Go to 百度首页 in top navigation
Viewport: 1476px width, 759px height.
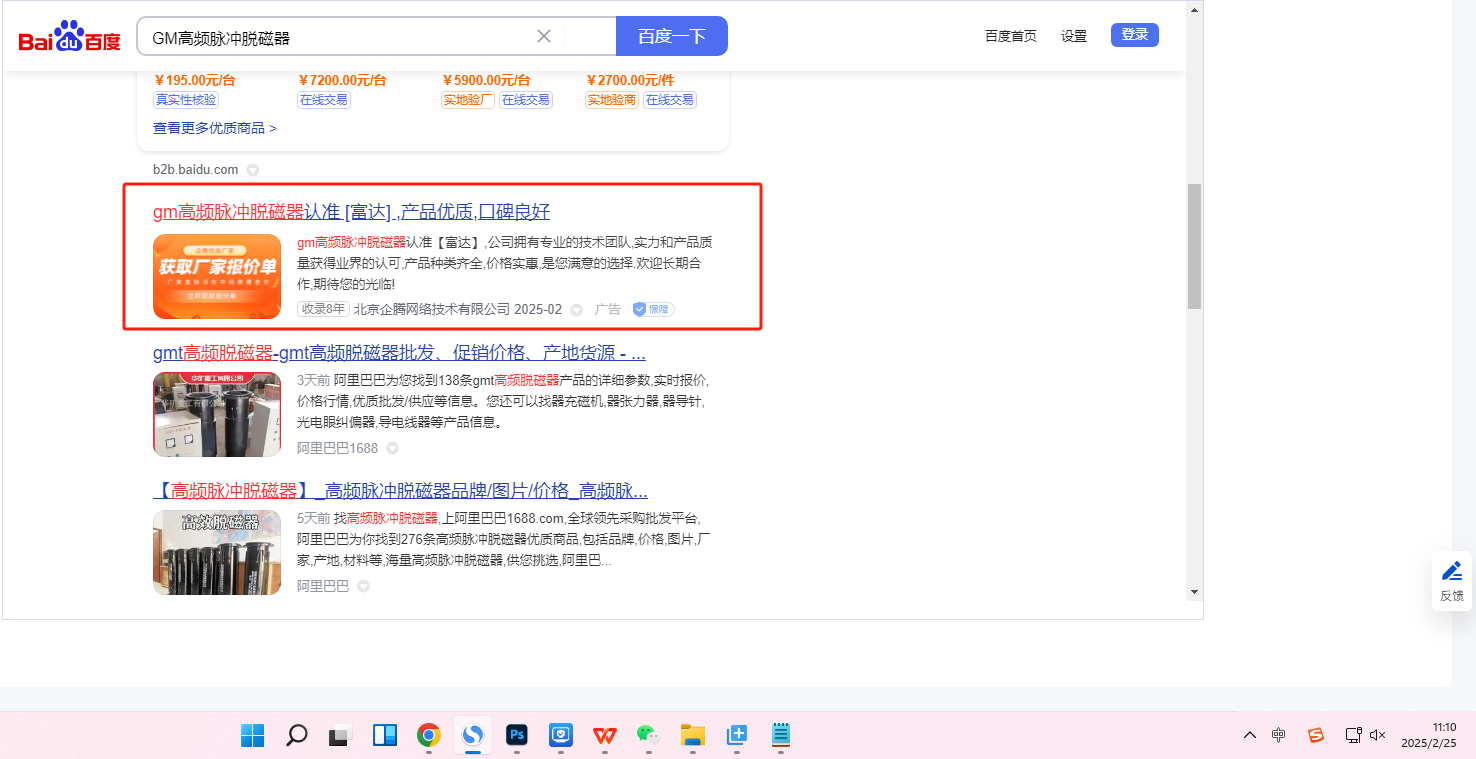[1010, 36]
